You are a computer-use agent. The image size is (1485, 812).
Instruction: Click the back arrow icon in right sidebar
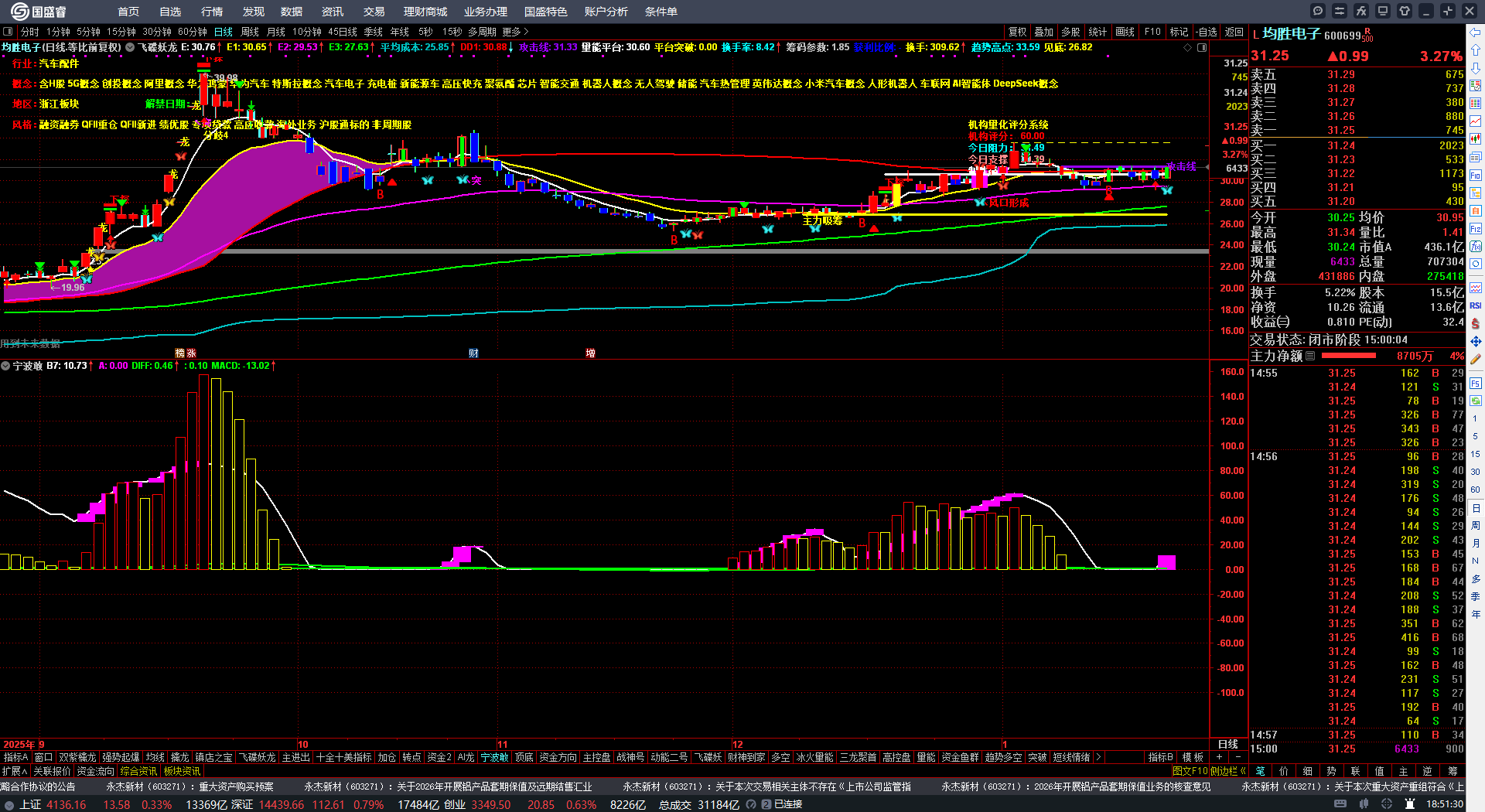1476,32
